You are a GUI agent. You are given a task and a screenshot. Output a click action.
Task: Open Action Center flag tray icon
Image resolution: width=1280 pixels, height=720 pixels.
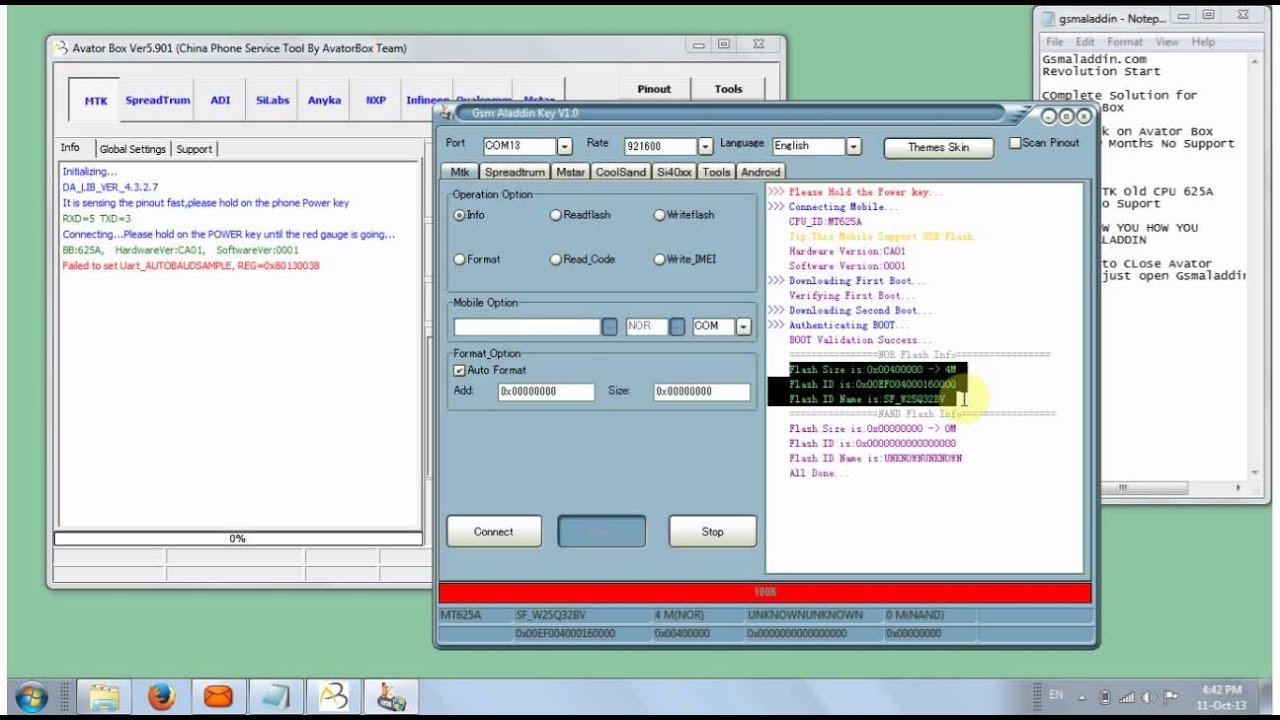click(1171, 697)
